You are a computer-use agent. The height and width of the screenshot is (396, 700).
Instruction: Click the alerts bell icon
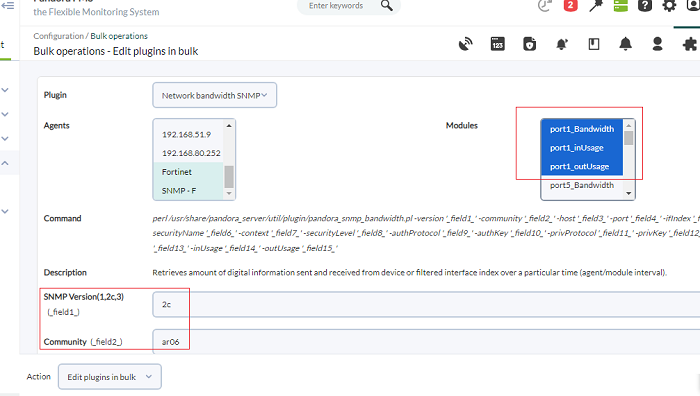tap(625, 44)
